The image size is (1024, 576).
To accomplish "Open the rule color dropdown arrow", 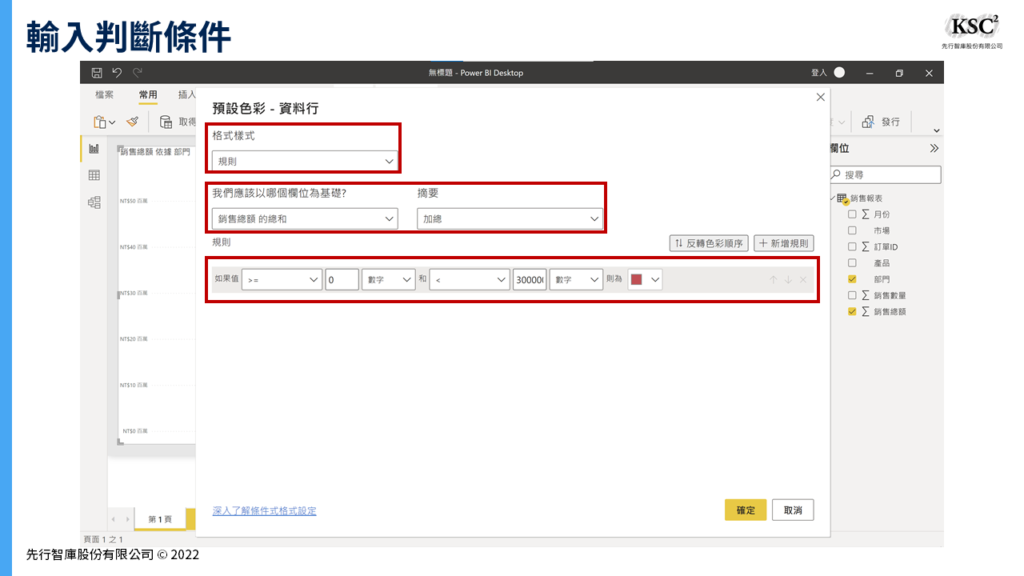I will coord(655,280).
